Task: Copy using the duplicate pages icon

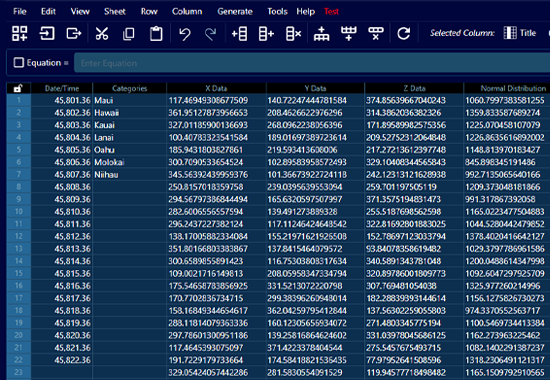Action: (128, 34)
